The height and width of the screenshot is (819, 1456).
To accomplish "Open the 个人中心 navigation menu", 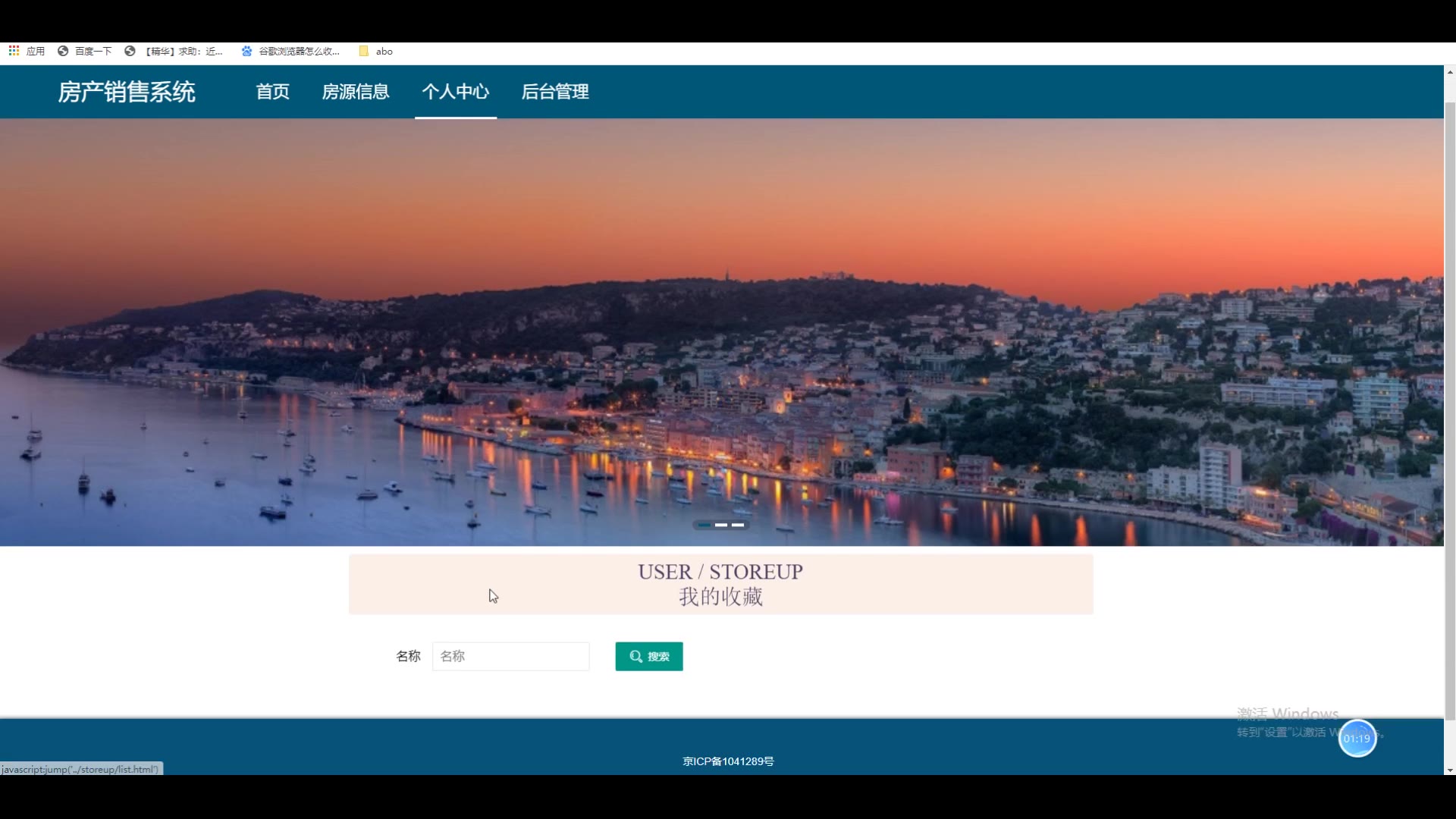I will click(455, 92).
